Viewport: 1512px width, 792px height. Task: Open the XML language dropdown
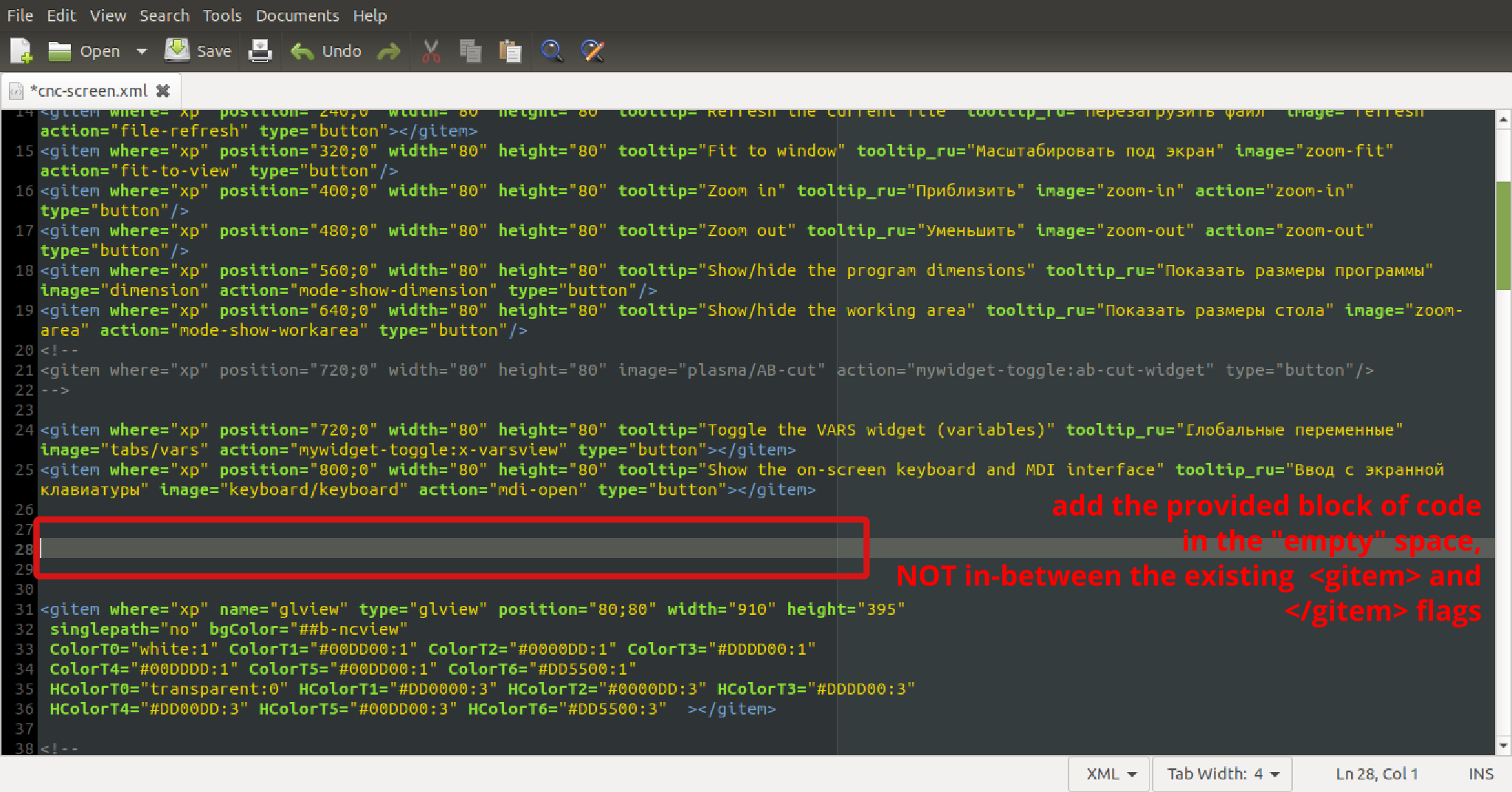pos(1110,774)
